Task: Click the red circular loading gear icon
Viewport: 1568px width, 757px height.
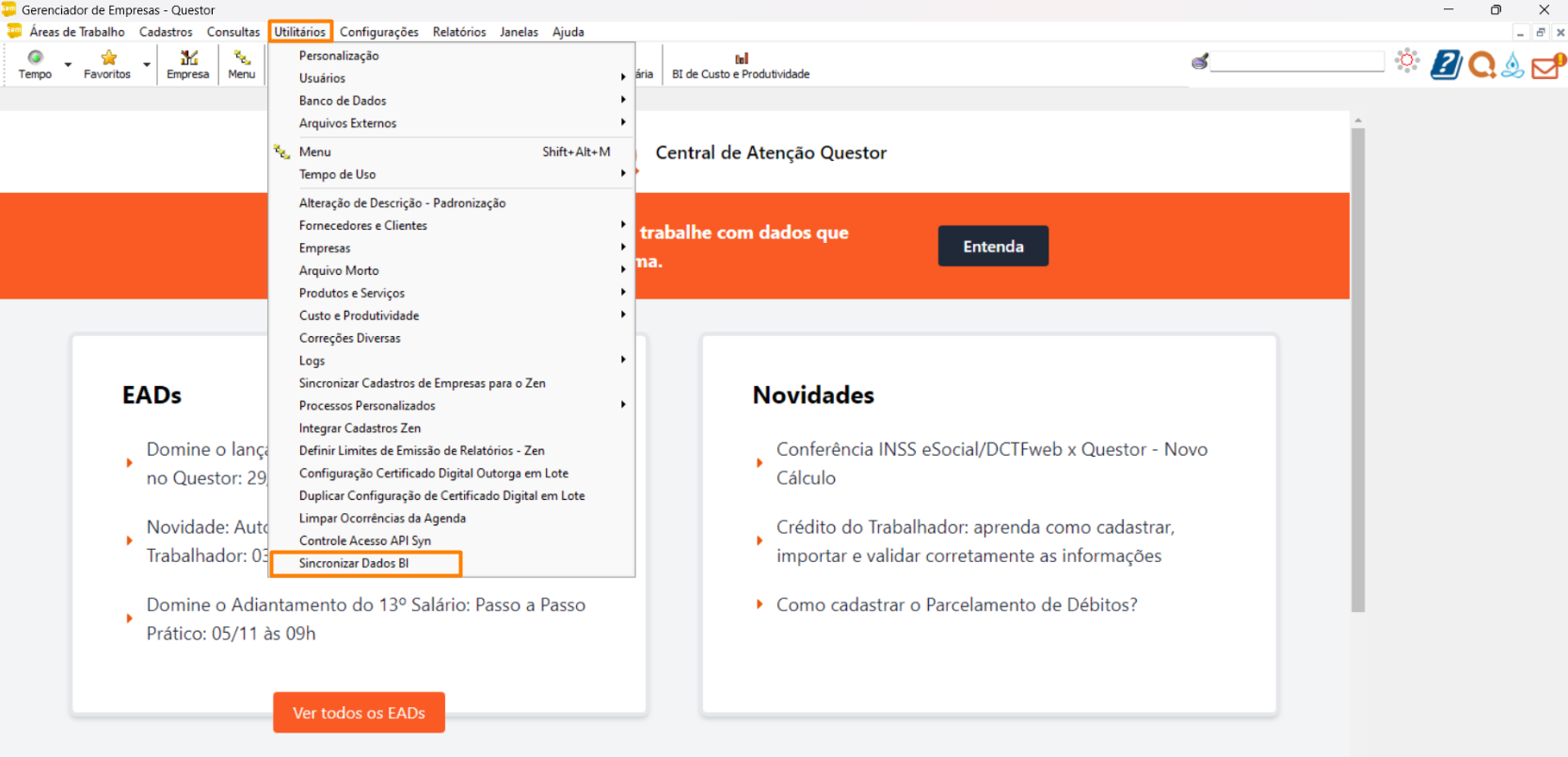Action: click(x=1407, y=61)
